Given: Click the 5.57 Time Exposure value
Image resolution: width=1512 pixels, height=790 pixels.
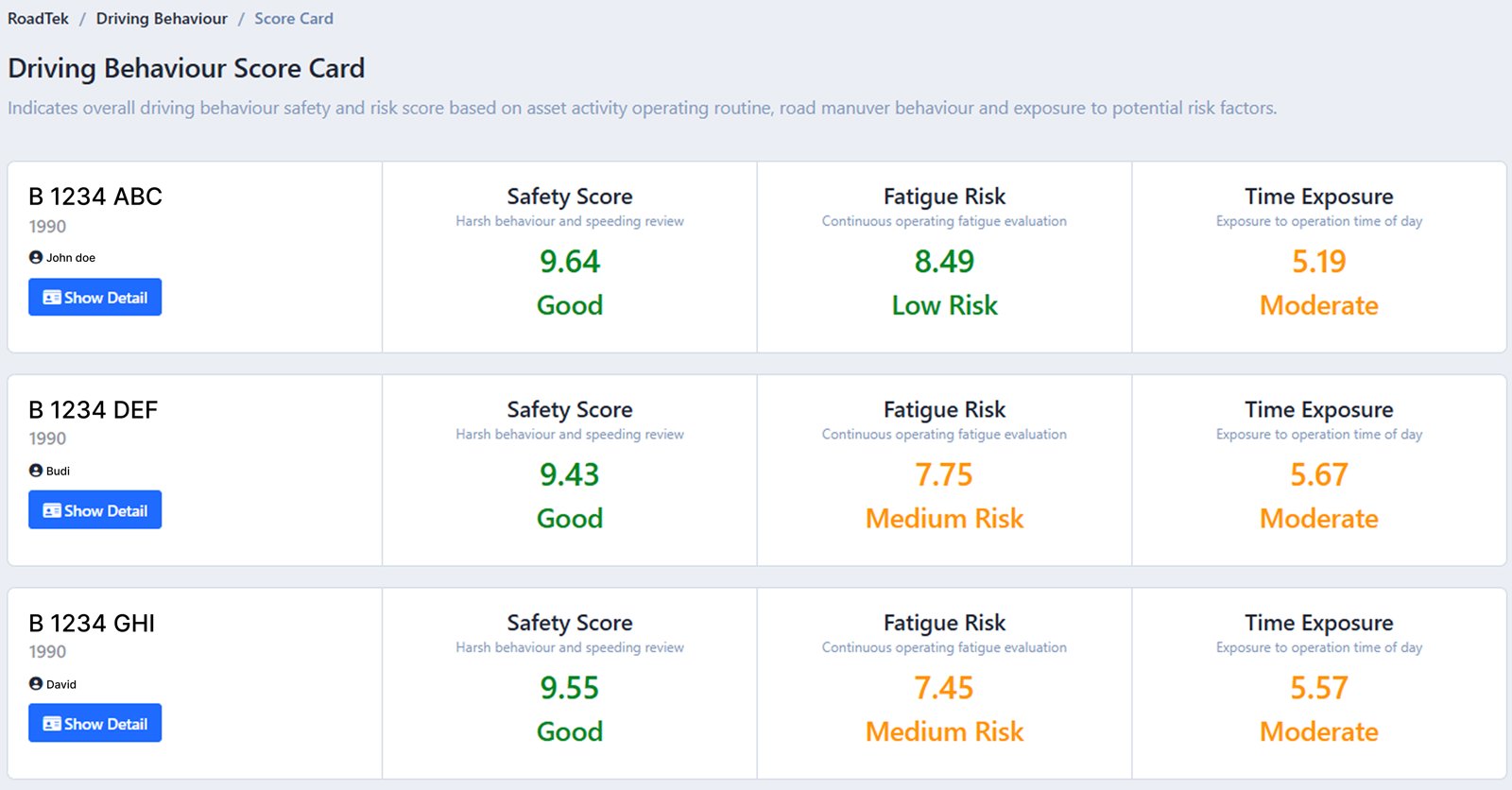Looking at the screenshot, I should click(x=1319, y=688).
